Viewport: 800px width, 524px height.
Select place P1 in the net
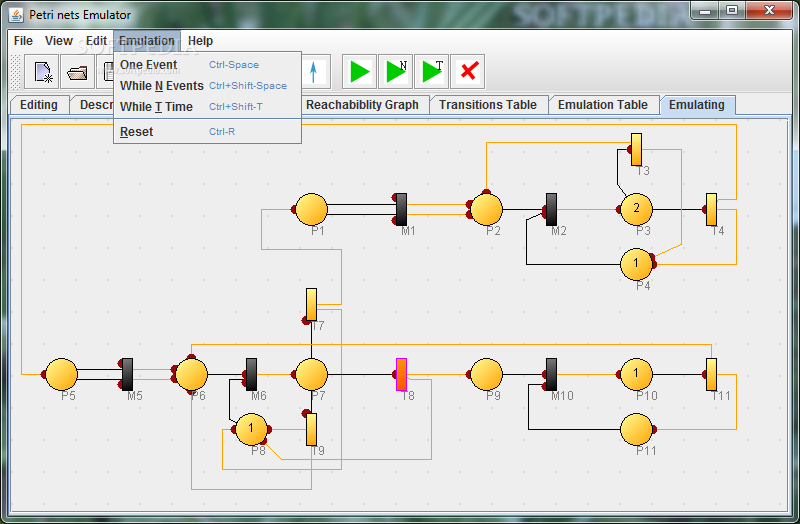311,209
